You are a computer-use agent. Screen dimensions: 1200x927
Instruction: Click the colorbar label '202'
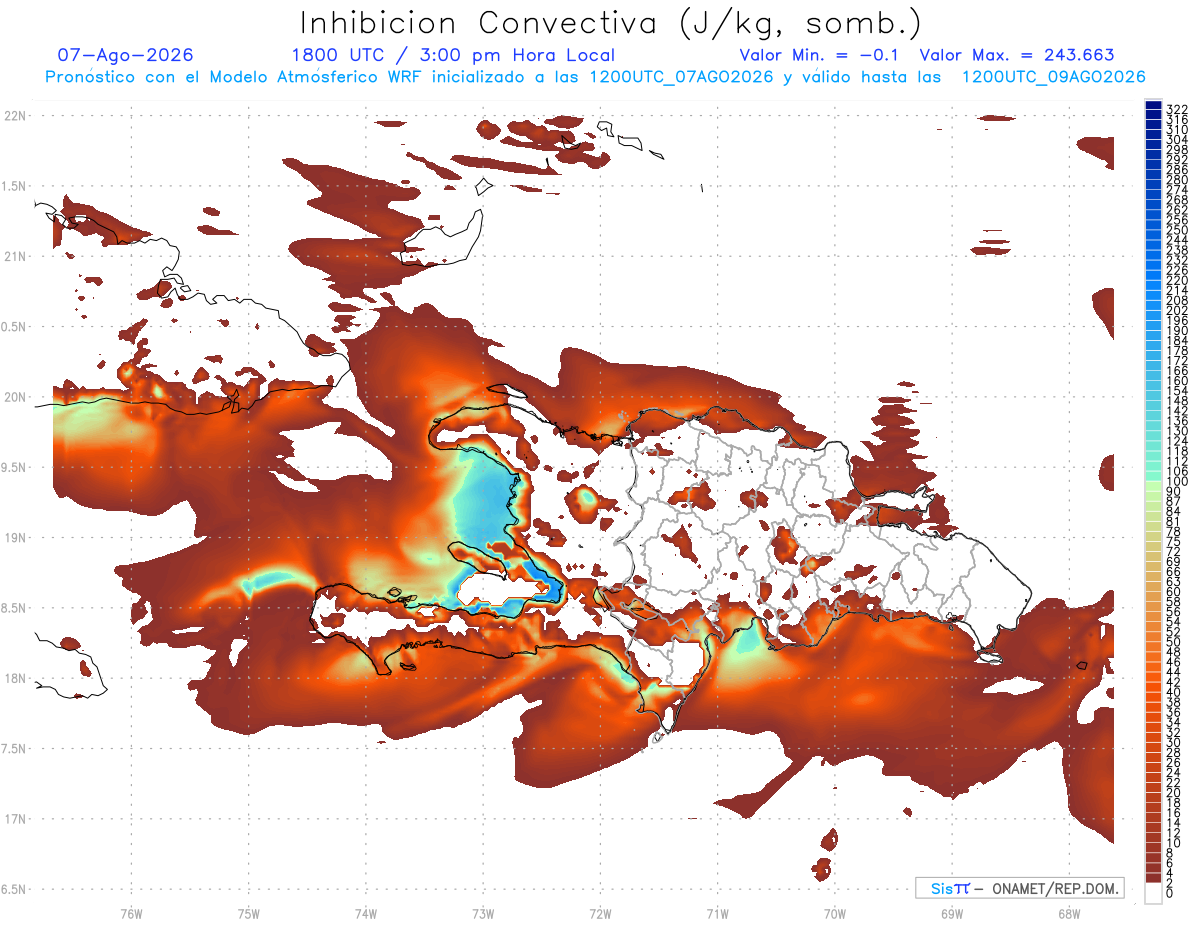pyautogui.click(x=1177, y=310)
